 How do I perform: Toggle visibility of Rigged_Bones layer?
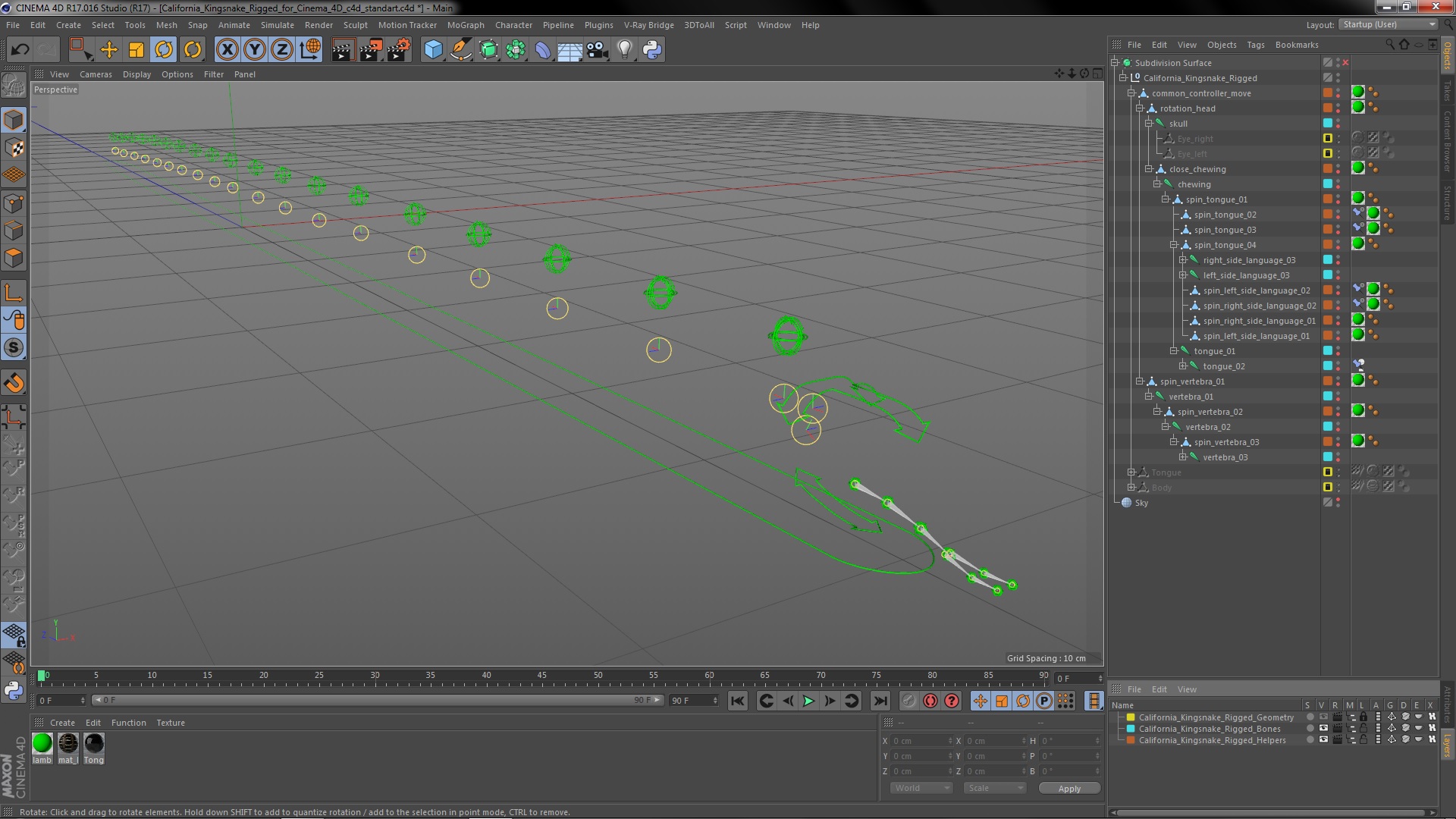click(1323, 729)
